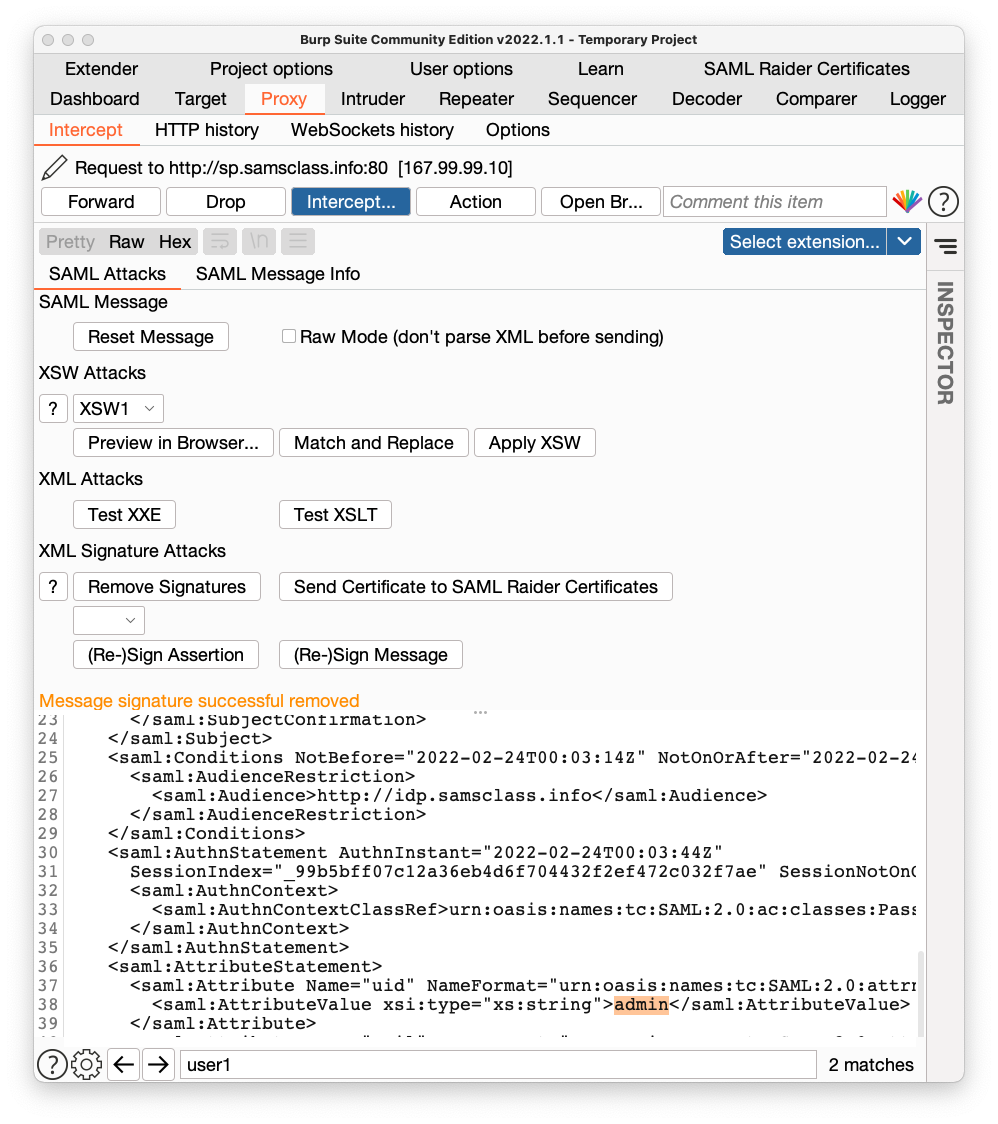Viewport: 998px width, 1124px height.
Task: Open the Comparer tab
Action: point(816,99)
